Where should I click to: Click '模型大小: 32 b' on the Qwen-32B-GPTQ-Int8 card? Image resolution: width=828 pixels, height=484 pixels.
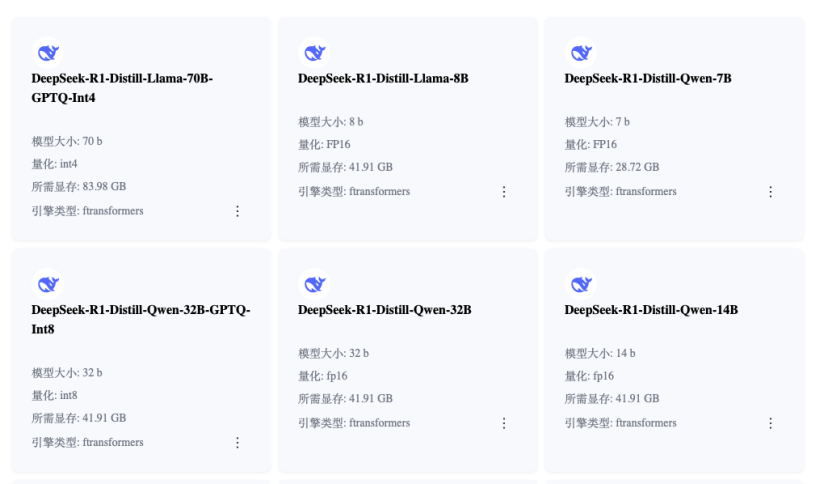pos(67,372)
